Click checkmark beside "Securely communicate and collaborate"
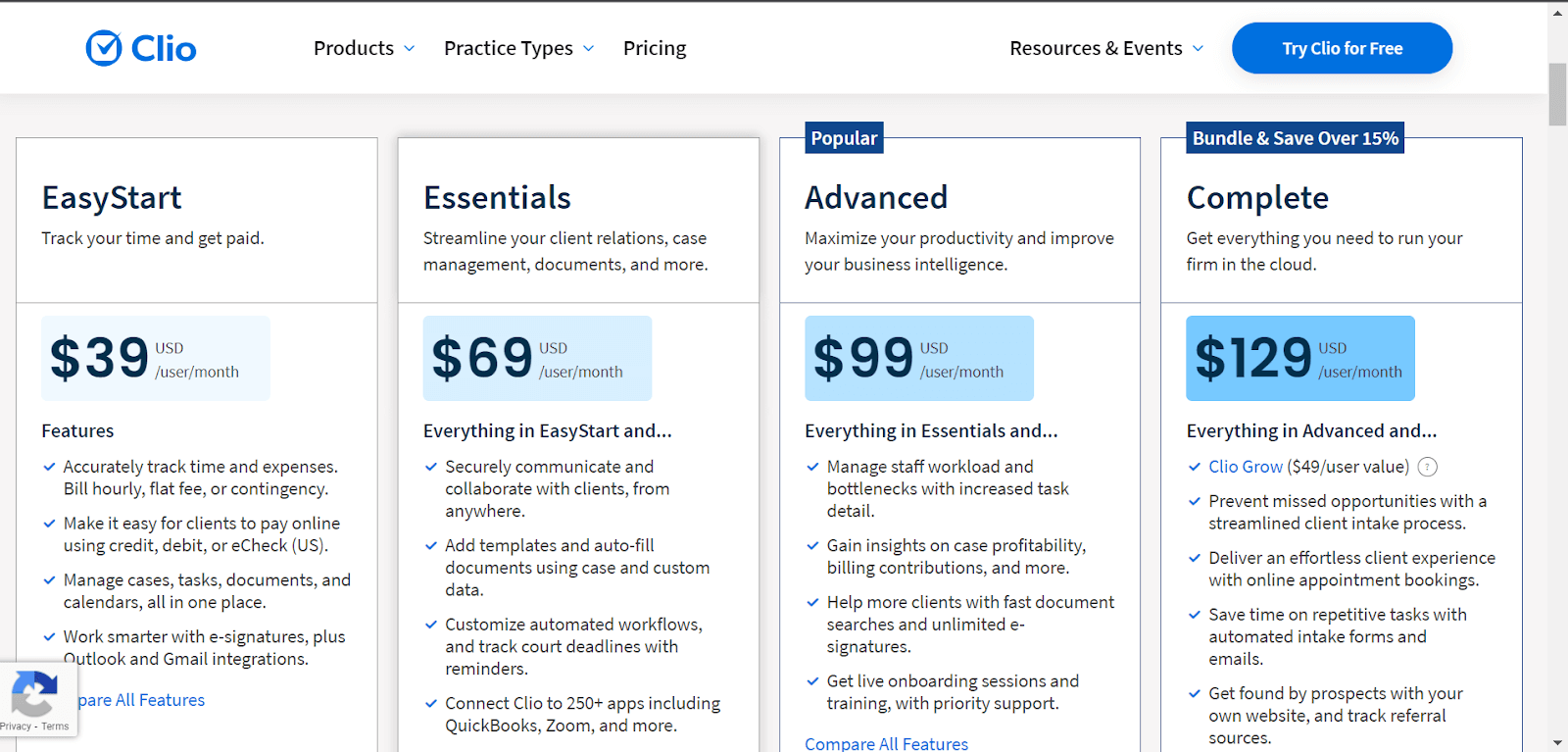 (429, 467)
